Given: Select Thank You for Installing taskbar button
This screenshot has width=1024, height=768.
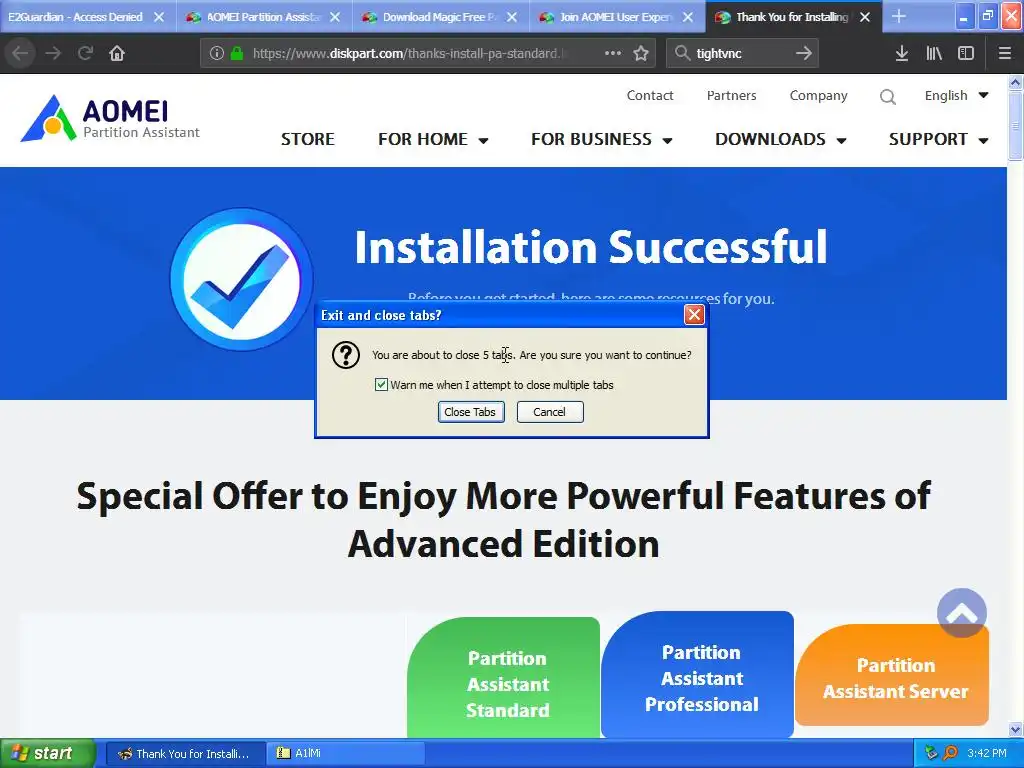Looking at the screenshot, I should pyautogui.click(x=185, y=754).
